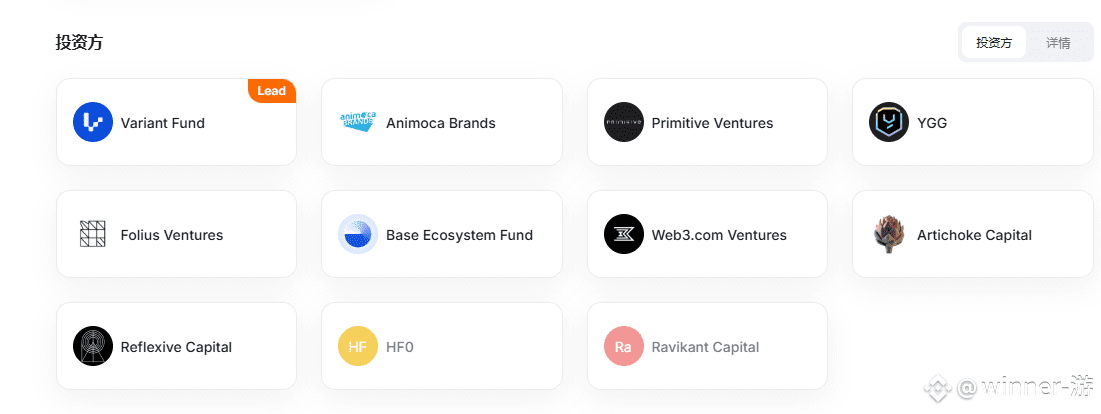Click the Base Ecosystem Fund blue circle logo
This screenshot has width=1101, height=414.
358,234
